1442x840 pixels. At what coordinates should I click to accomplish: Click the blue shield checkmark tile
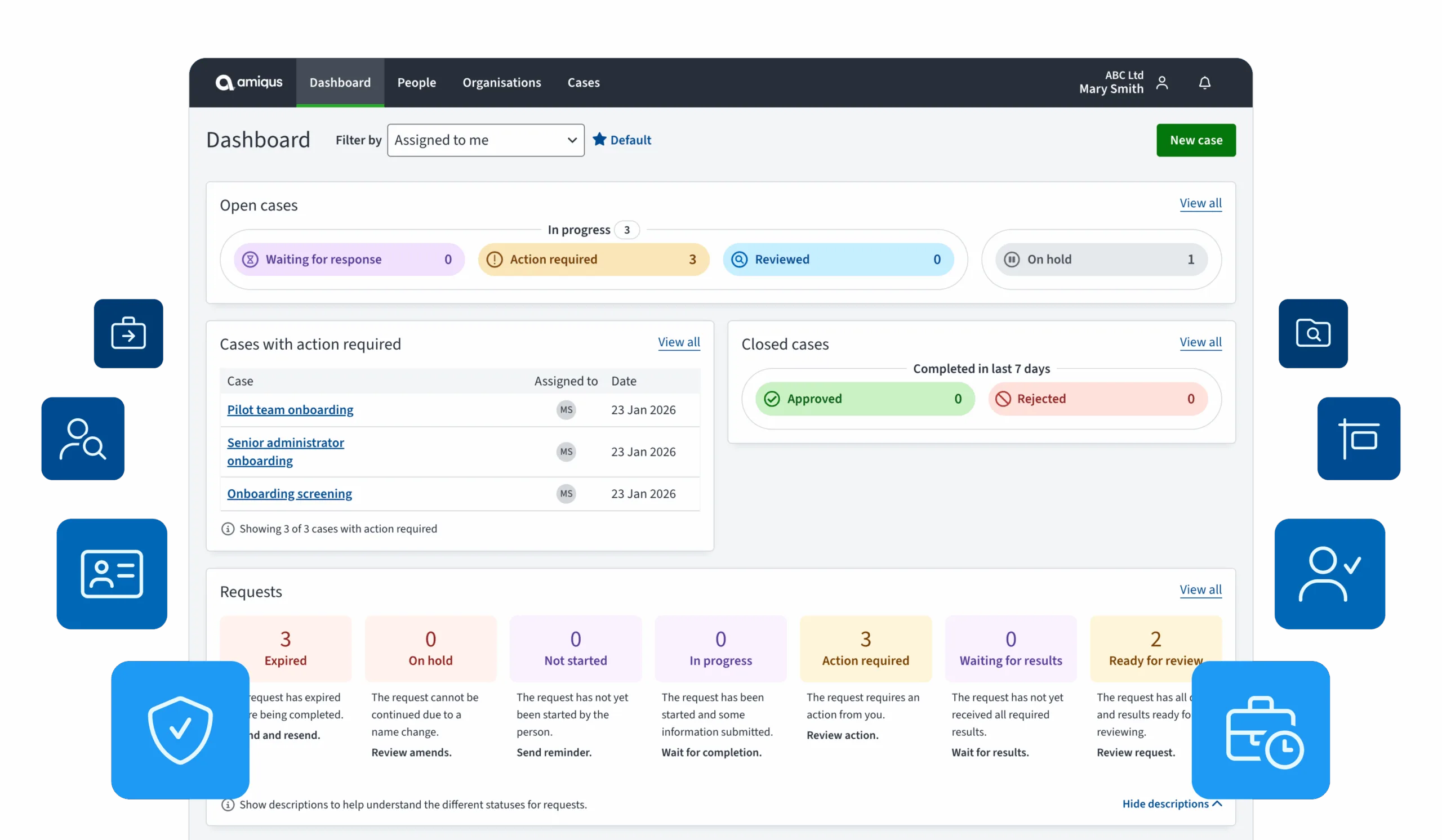pyautogui.click(x=180, y=730)
